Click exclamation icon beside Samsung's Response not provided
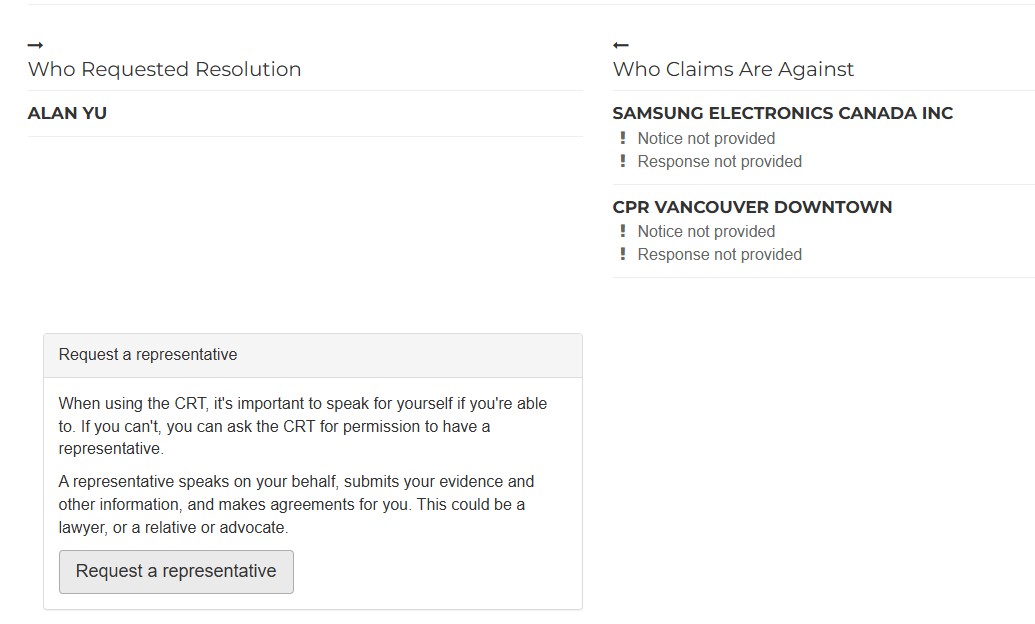Viewport: 1035px width, 624px height. pos(623,161)
